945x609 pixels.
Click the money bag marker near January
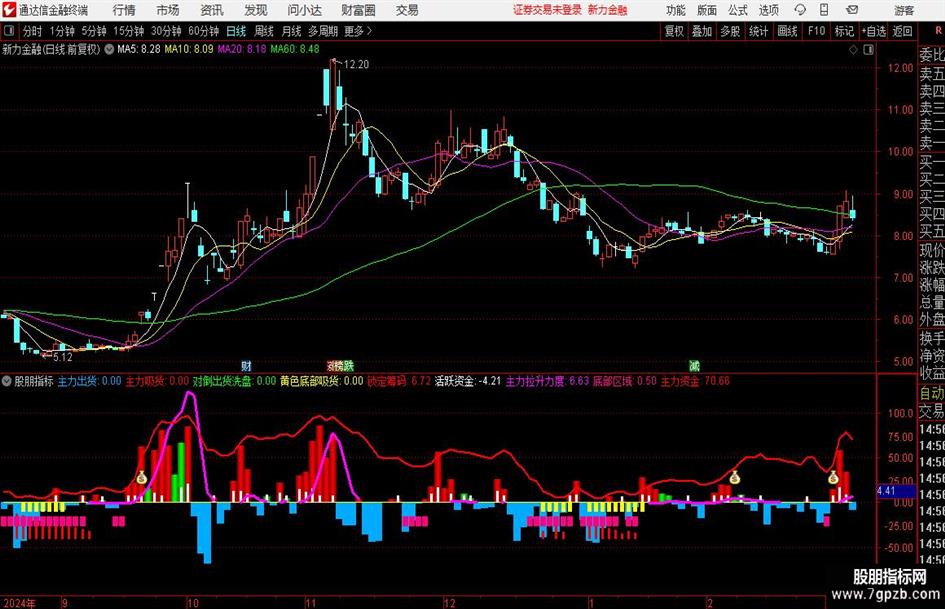point(735,478)
